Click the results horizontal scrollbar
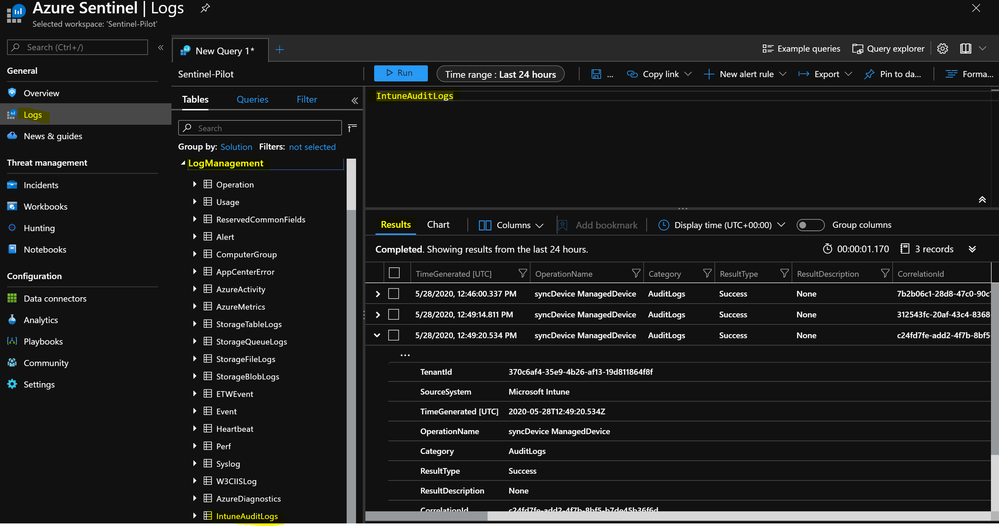This screenshot has width=999, height=526. click(427, 516)
